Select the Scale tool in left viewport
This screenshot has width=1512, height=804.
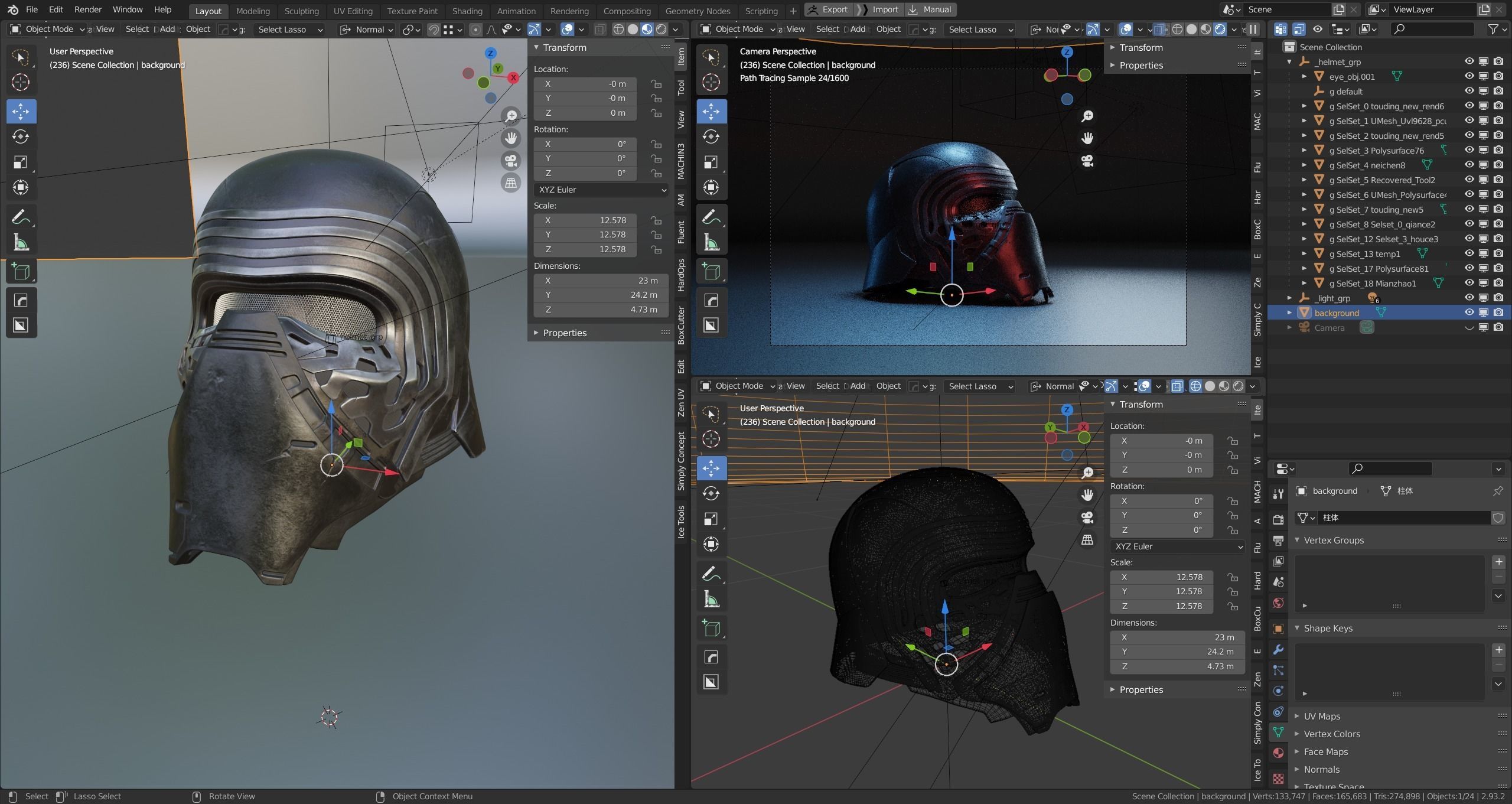point(21,162)
